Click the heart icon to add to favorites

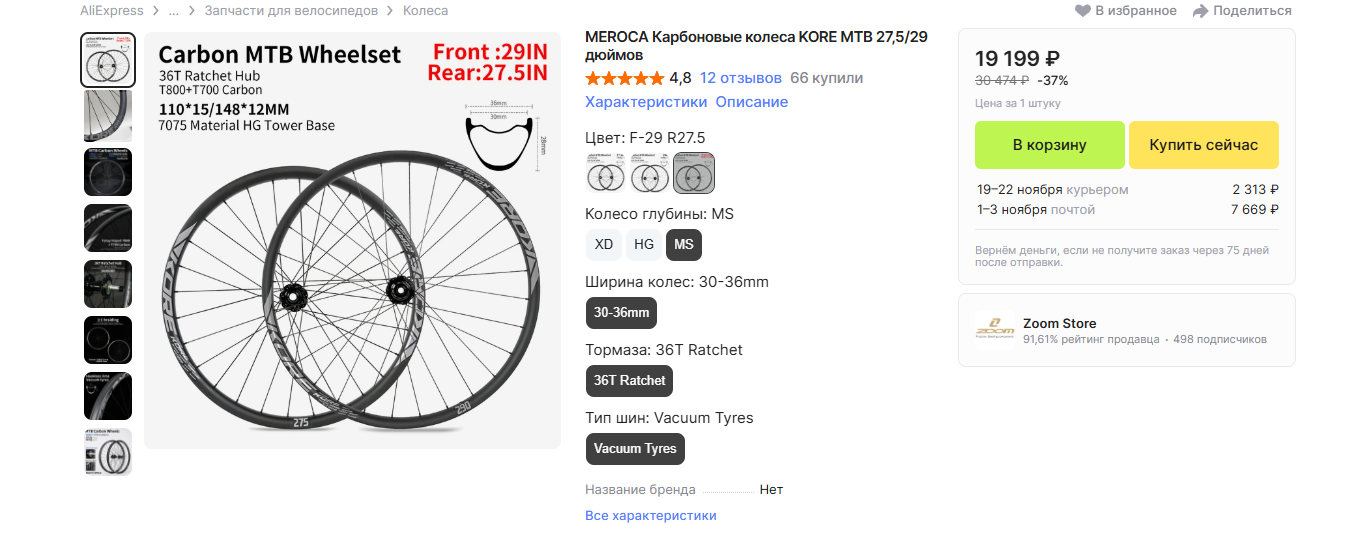click(x=1082, y=11)
